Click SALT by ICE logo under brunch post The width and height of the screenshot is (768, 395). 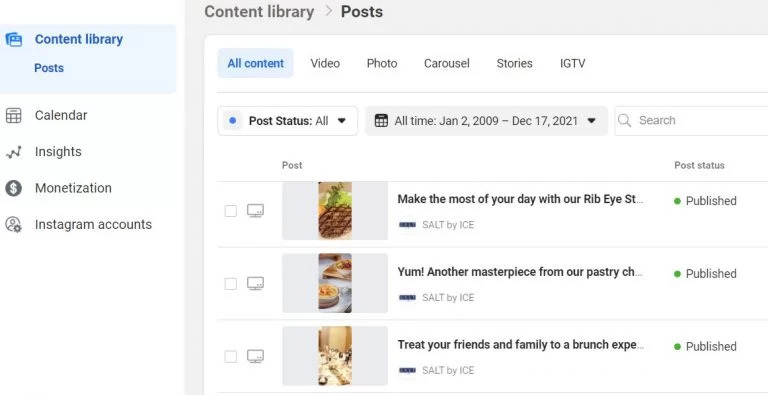pyautogui.click(x=407, y=370)
